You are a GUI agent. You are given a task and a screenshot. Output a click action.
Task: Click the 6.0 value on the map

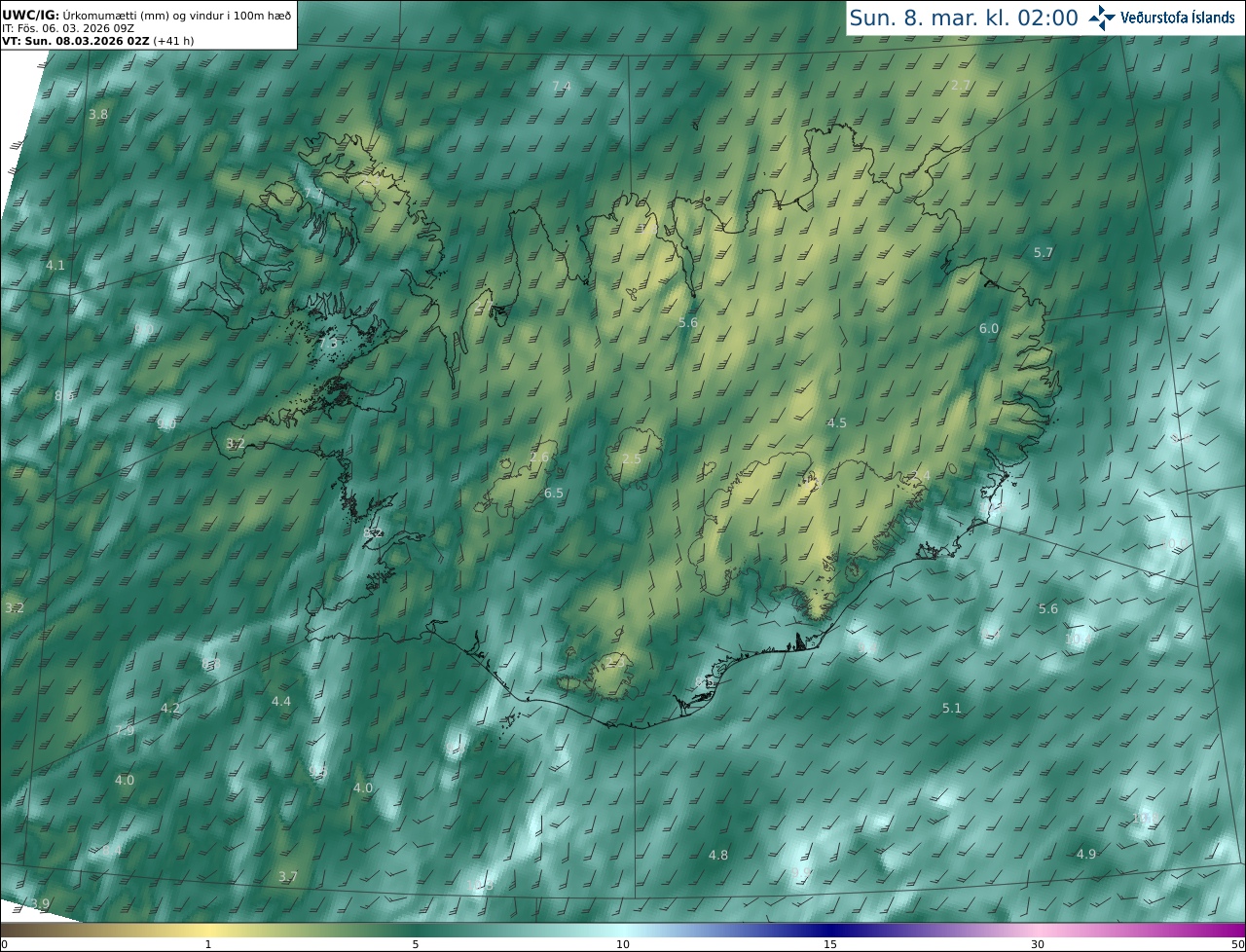point(989,329)
